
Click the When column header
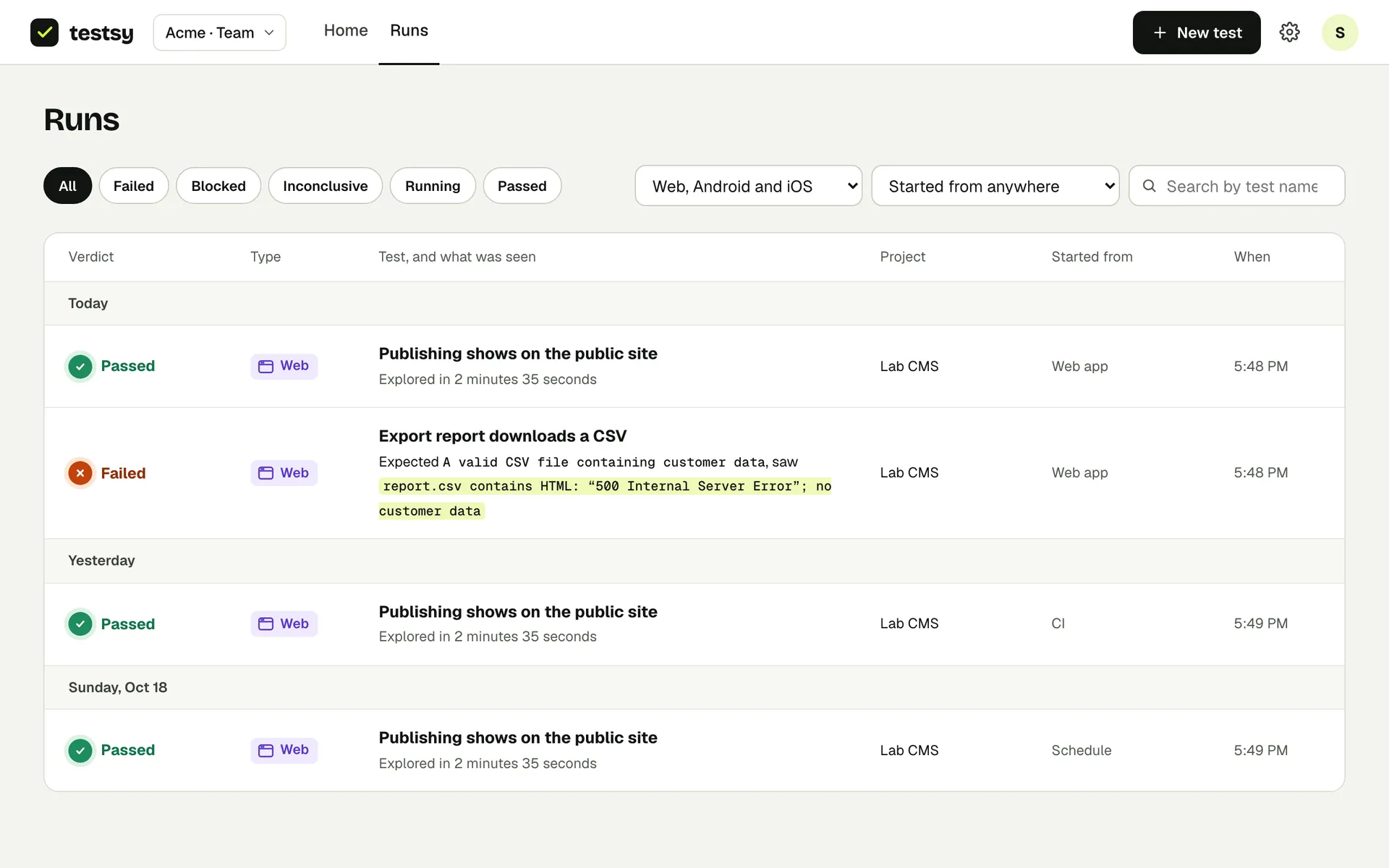(1252, 257)
